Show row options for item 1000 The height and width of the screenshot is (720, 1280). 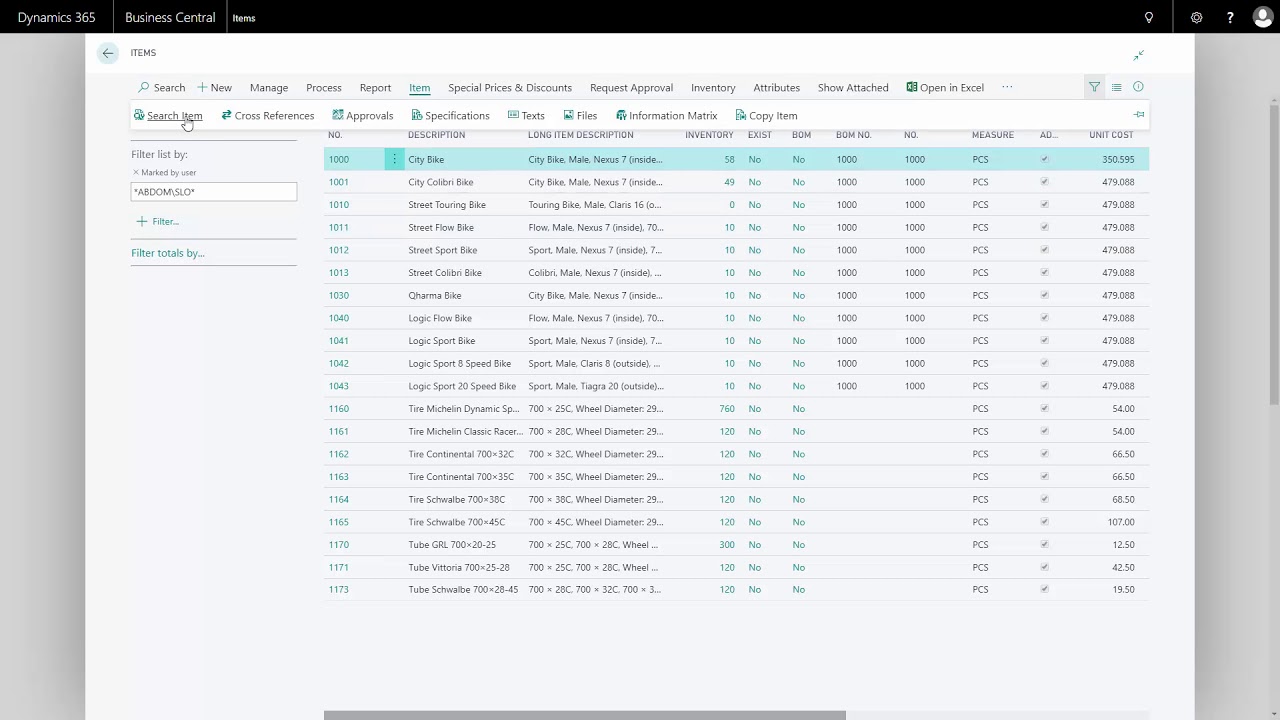[394, 159]
